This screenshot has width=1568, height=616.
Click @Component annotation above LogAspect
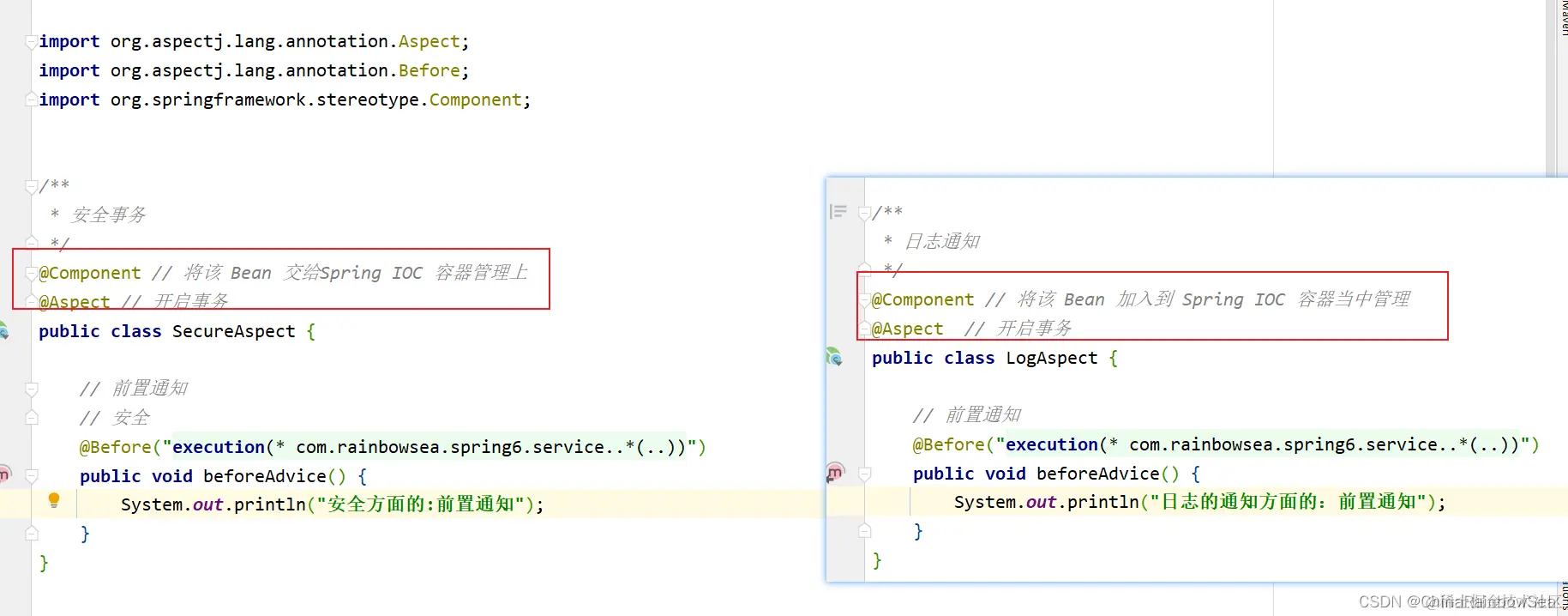pyautogui.click(x=923, y=299)
